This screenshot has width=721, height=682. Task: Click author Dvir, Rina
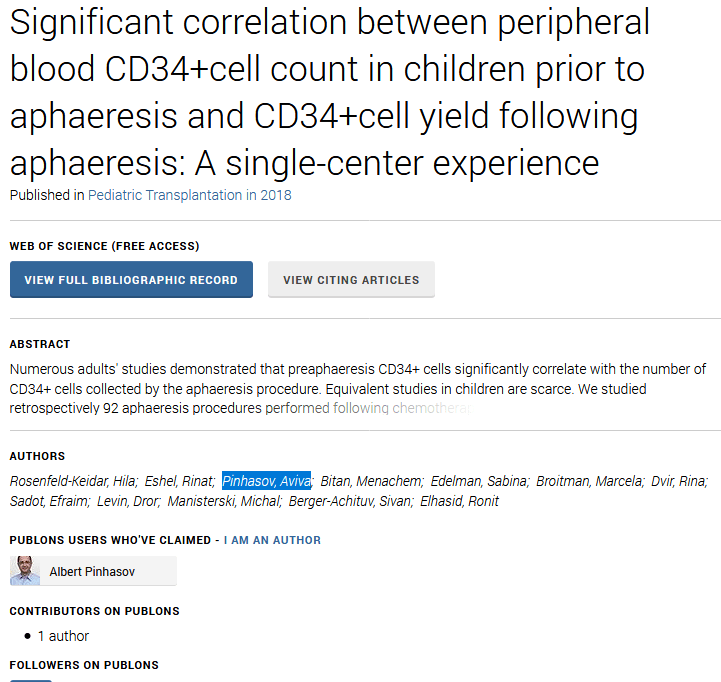[x=679, y=481]
